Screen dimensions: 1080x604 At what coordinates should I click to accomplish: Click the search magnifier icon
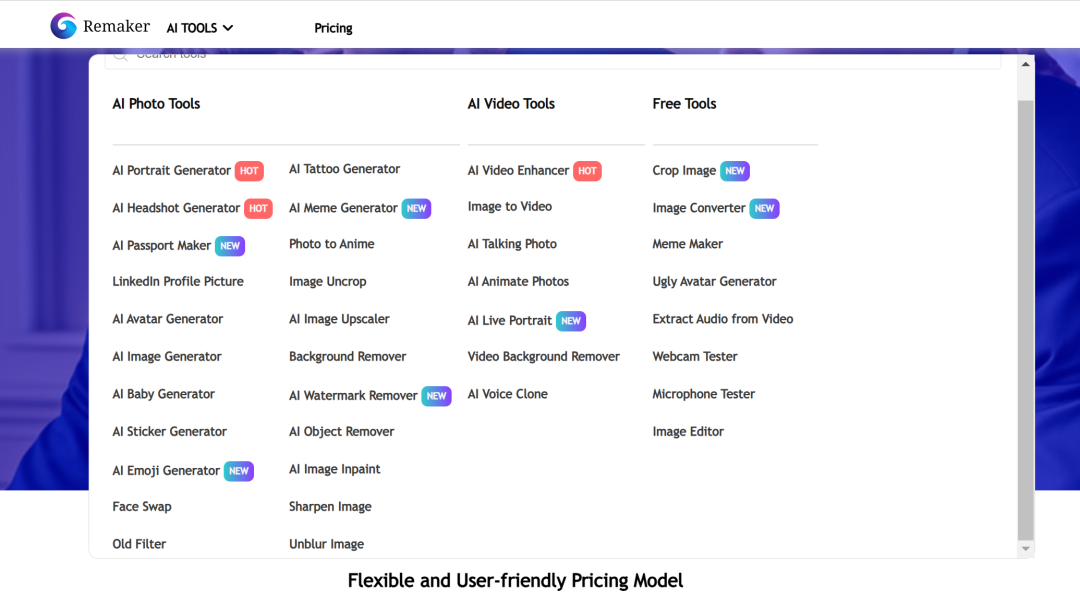pos(119,56)
